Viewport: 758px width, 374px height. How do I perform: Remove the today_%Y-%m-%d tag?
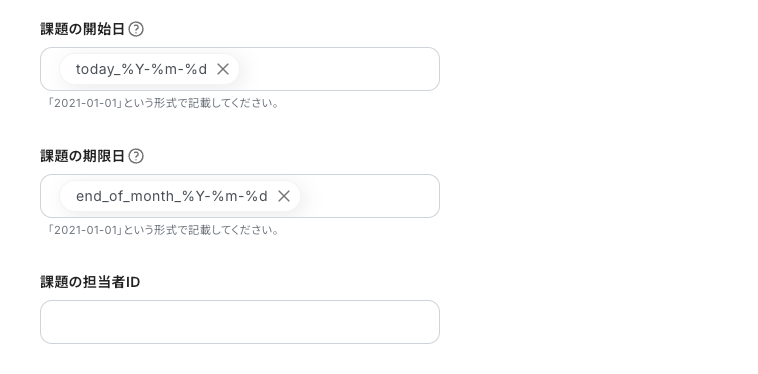point(223,69)
